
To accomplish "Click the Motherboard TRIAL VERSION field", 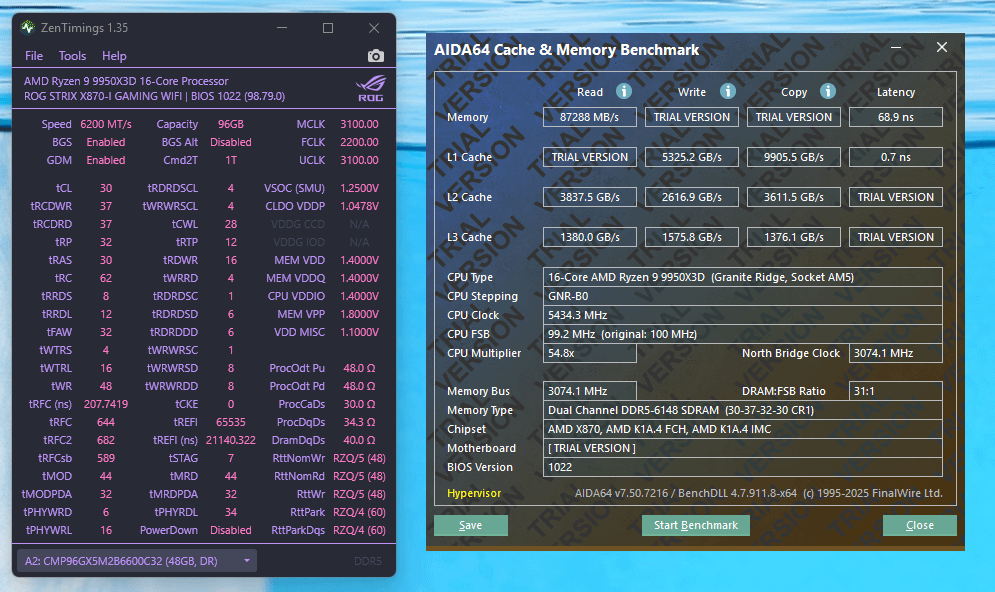I will pyautogui.click(x=742, y=449).
